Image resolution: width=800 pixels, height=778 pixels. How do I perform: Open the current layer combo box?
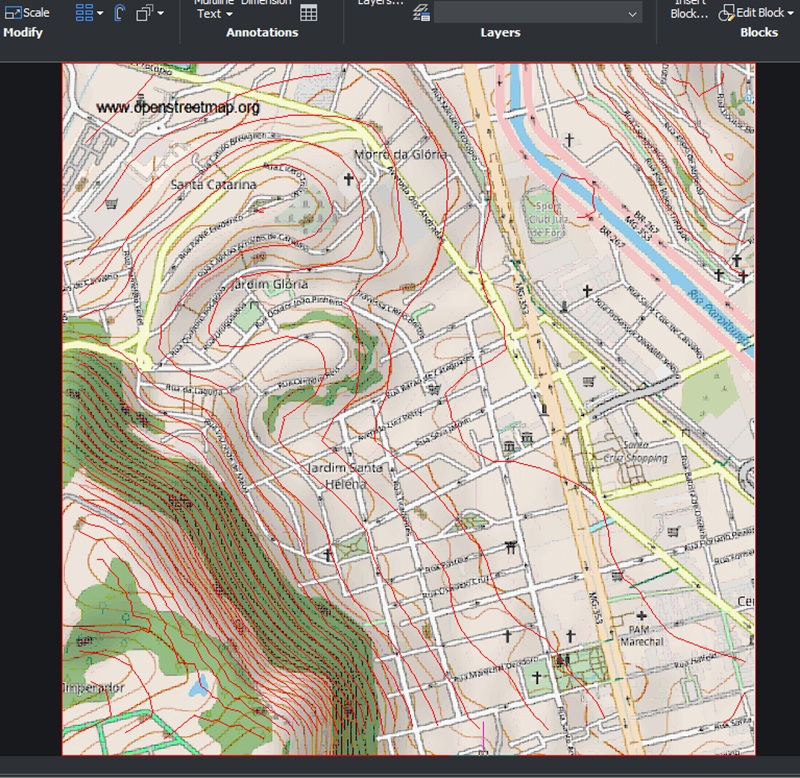pyautogui.click(x=538, y=13)
